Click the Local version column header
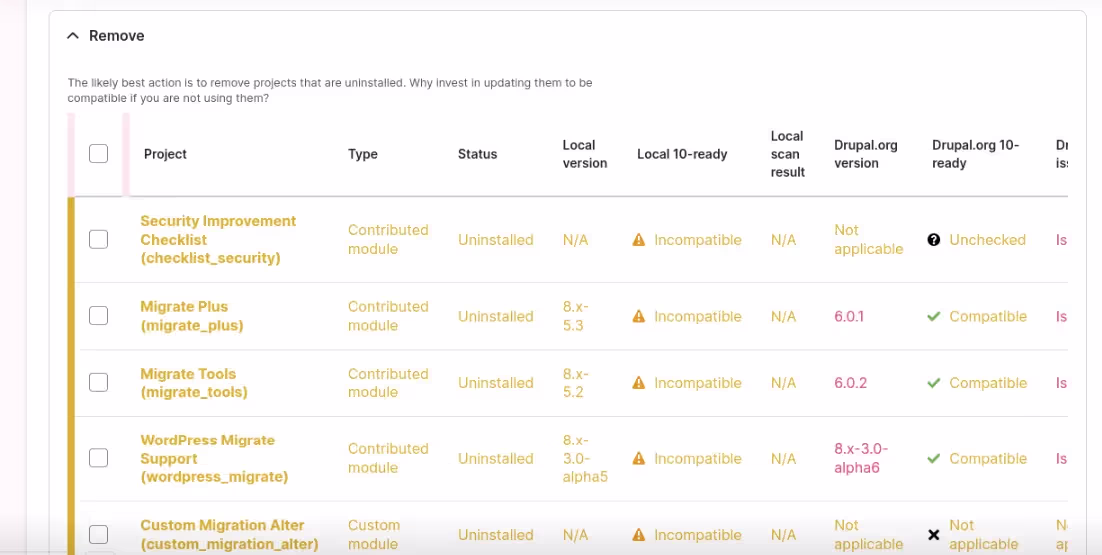The image size is (1102, 555). point(585,154)
